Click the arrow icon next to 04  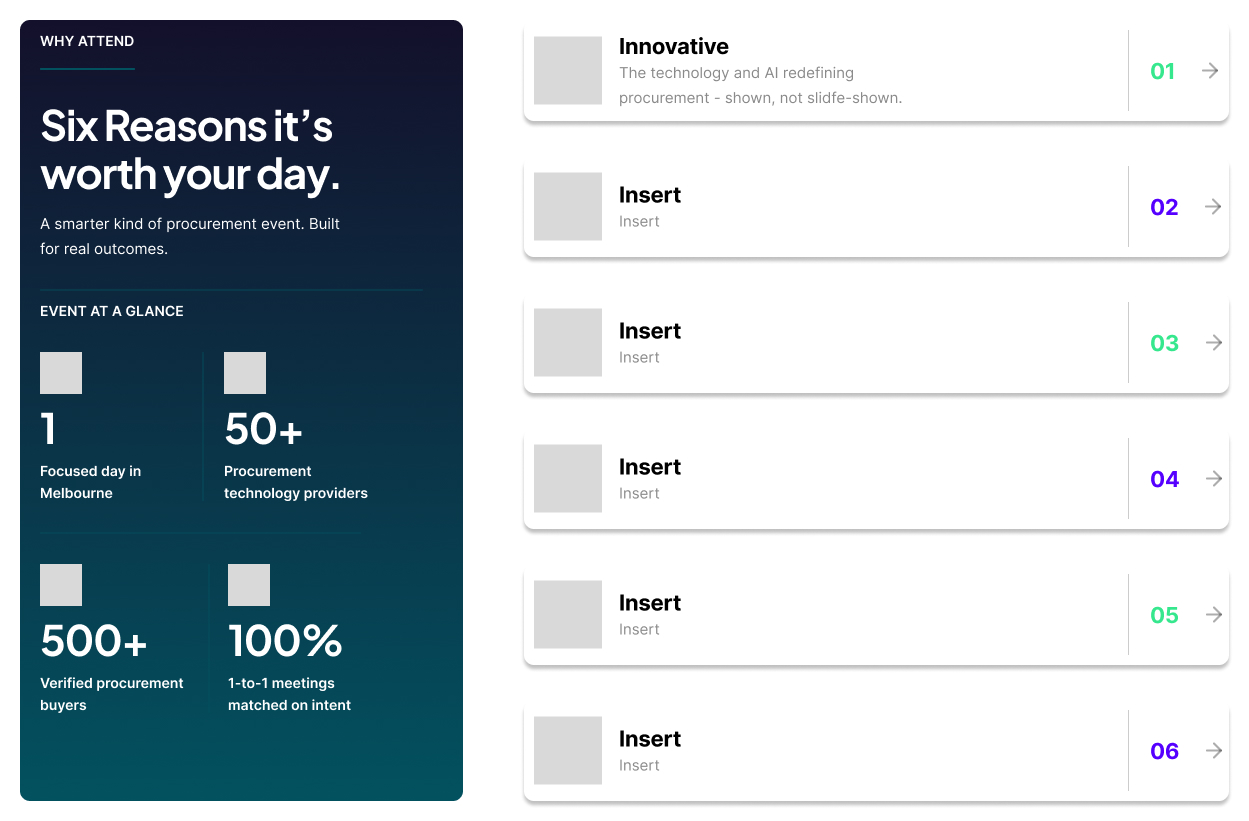pos(1214,479)
